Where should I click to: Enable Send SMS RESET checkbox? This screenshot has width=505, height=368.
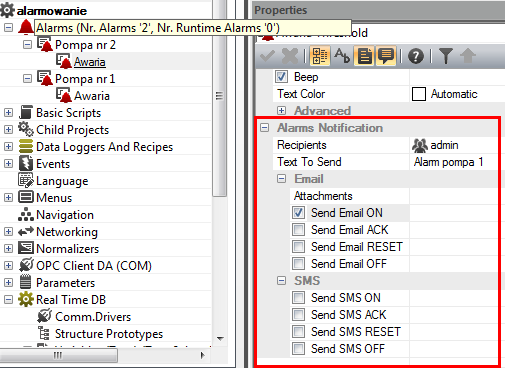298,332
